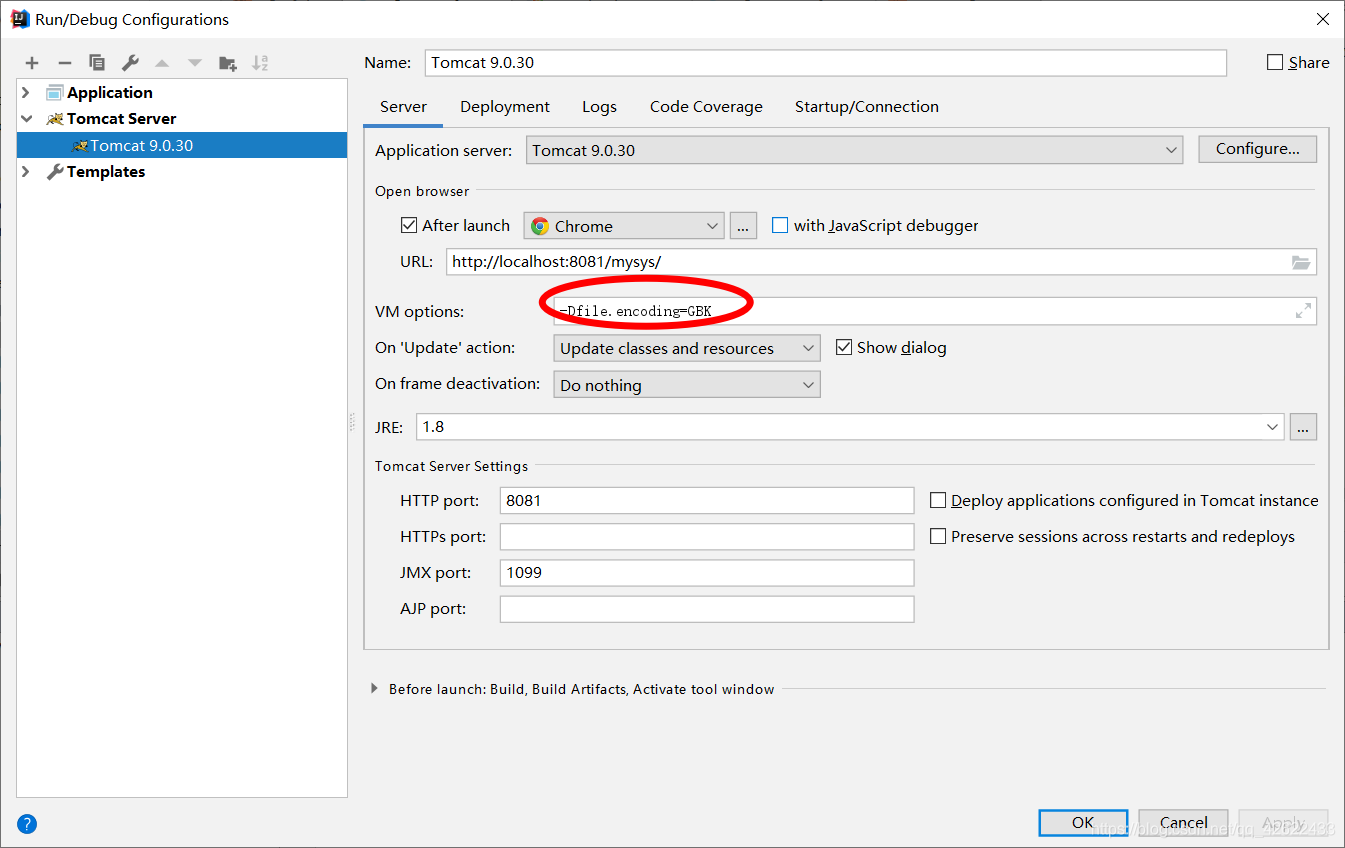This screenshot has width=1345, height=848.
Task: Click the OK button
Action: coord(1083,823)
